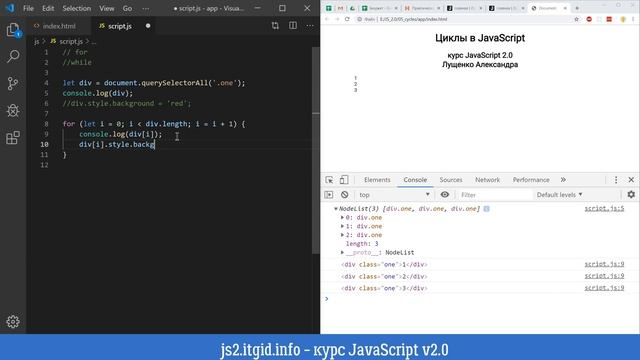Click the Chrome address bar
The width and height of the screenshot is (640, 360).
pos(463,19)
